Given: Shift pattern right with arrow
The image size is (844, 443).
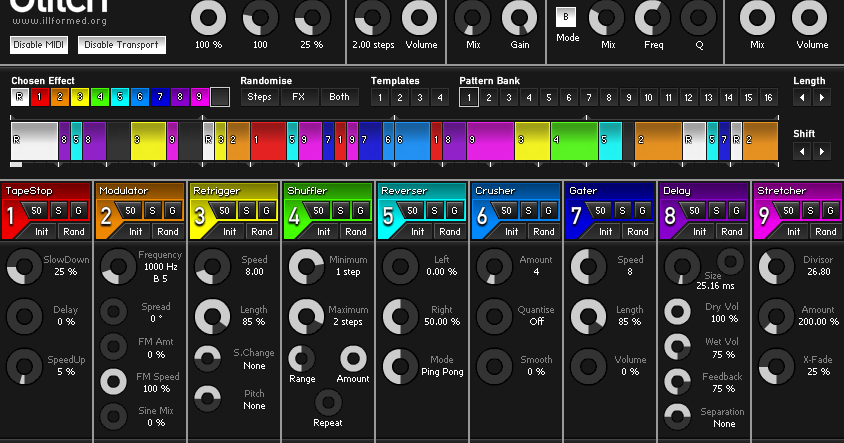Looking at the screenshot, I should click(822, 151).
